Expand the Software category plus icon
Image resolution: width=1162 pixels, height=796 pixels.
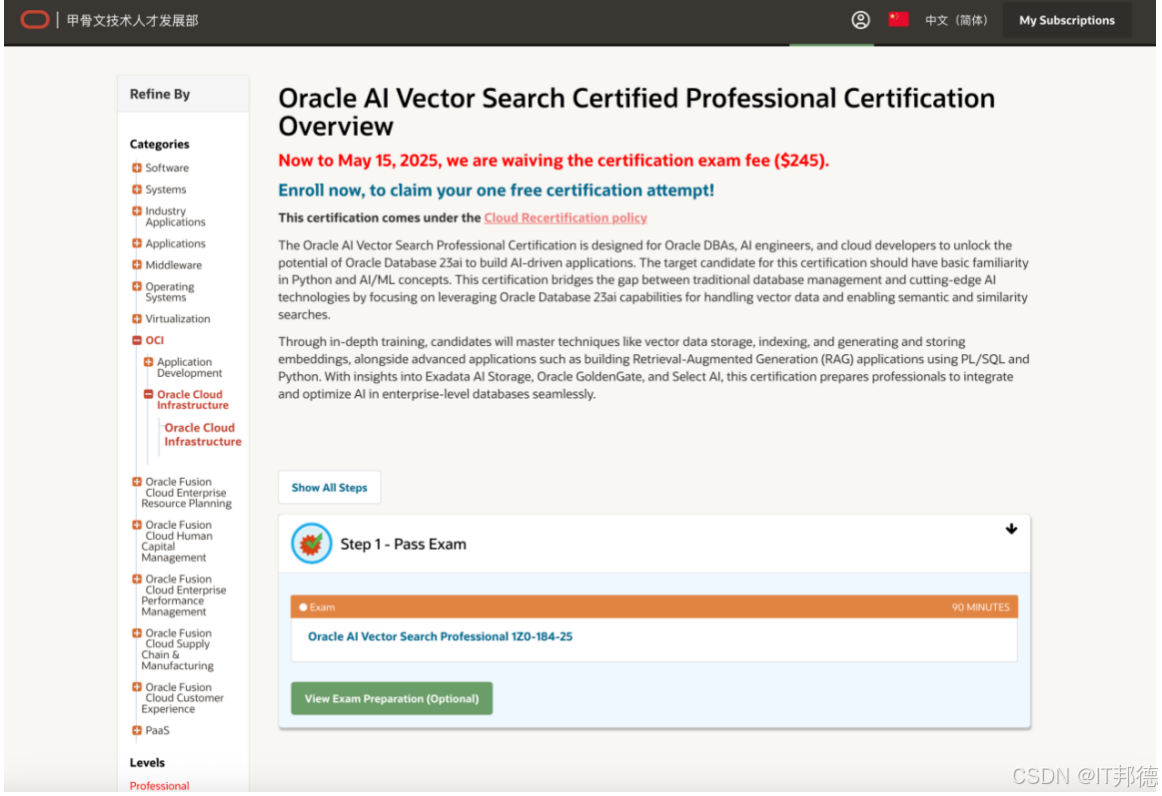(x=136, y=168)
